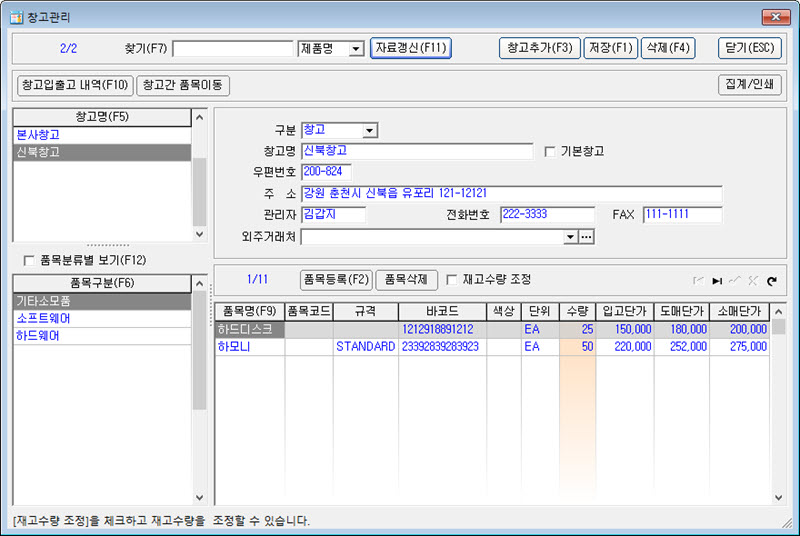Click the 소매단가 column header

coord(739,312)
